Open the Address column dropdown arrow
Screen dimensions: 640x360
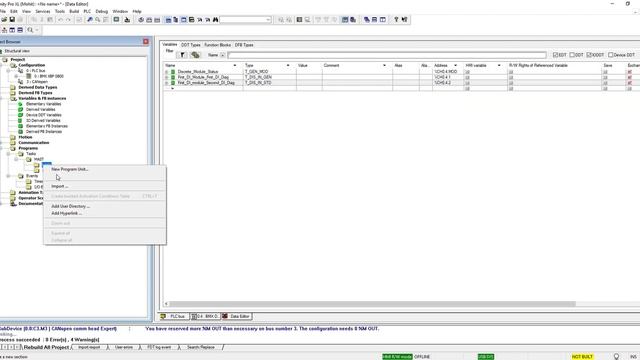coord(456,65)
